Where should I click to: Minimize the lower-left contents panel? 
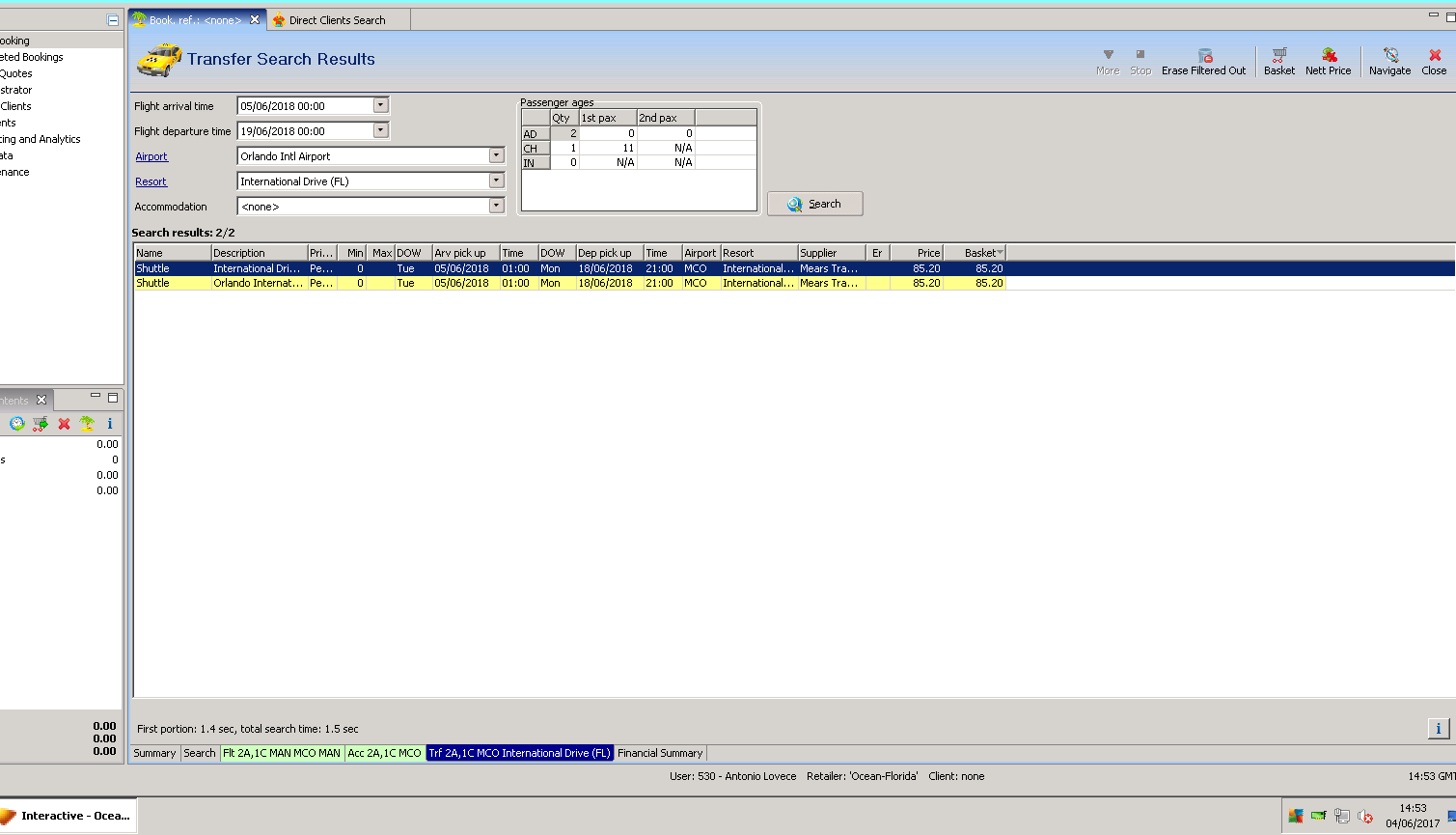(x=96, y=396)
